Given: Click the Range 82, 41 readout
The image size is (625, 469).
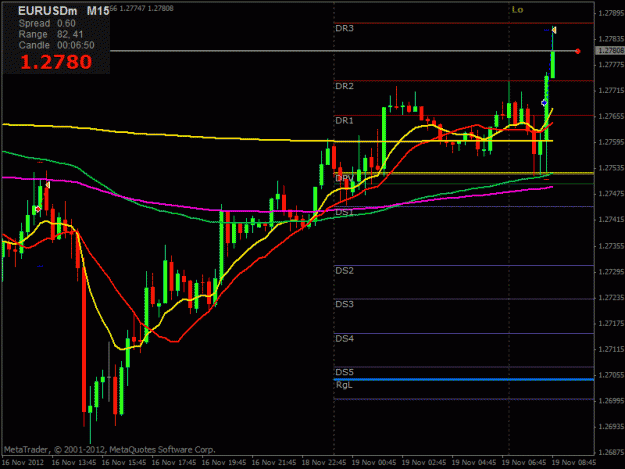Looking at the screenshot, I should pos(51,34).
